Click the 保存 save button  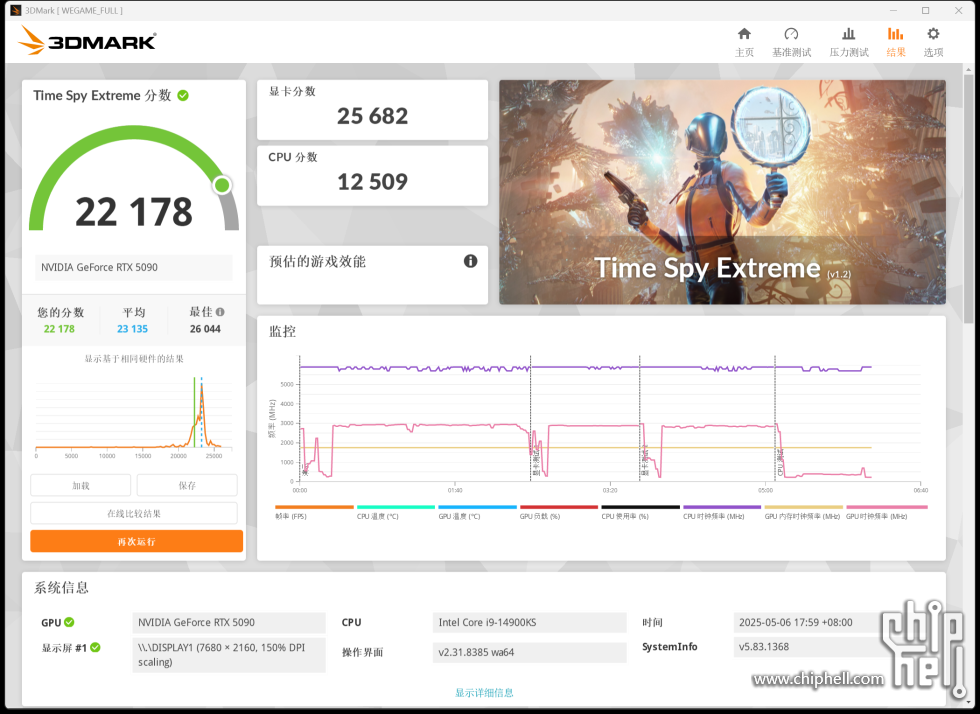[187, 485]
